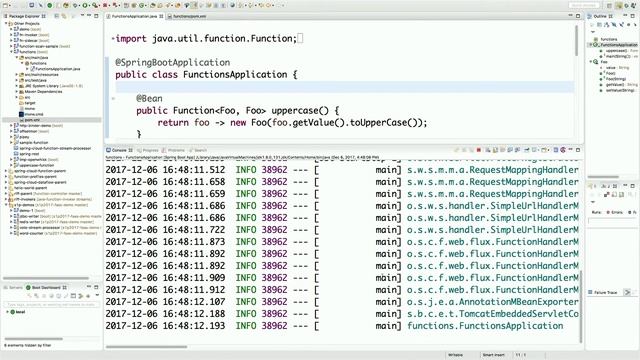The width and height of the screenshot is (640, 360).
Task: Collapse all in Package Explorer toolbar
Action: coord(57,16)
